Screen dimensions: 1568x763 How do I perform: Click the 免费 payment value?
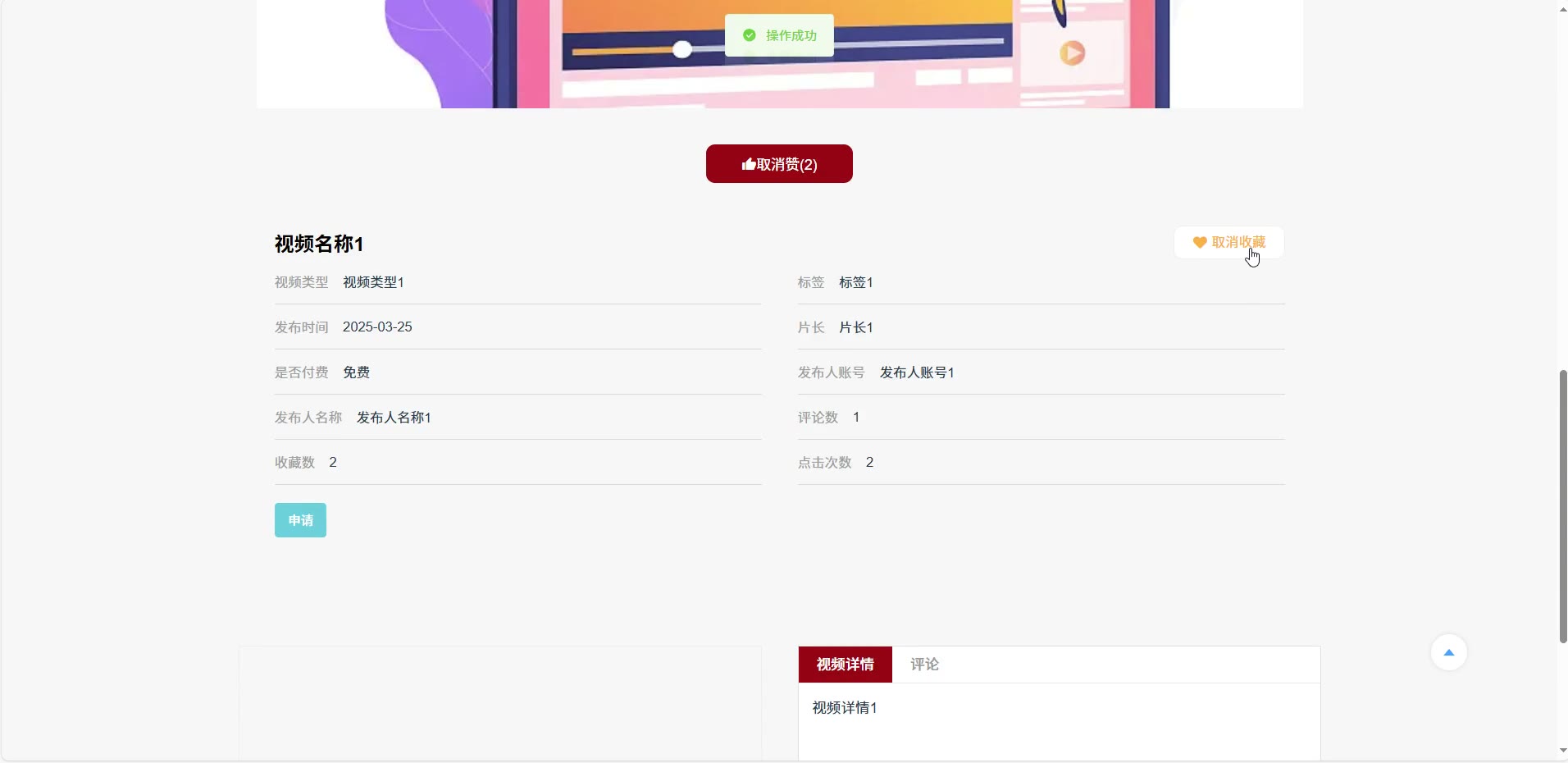tap(356, 372)
